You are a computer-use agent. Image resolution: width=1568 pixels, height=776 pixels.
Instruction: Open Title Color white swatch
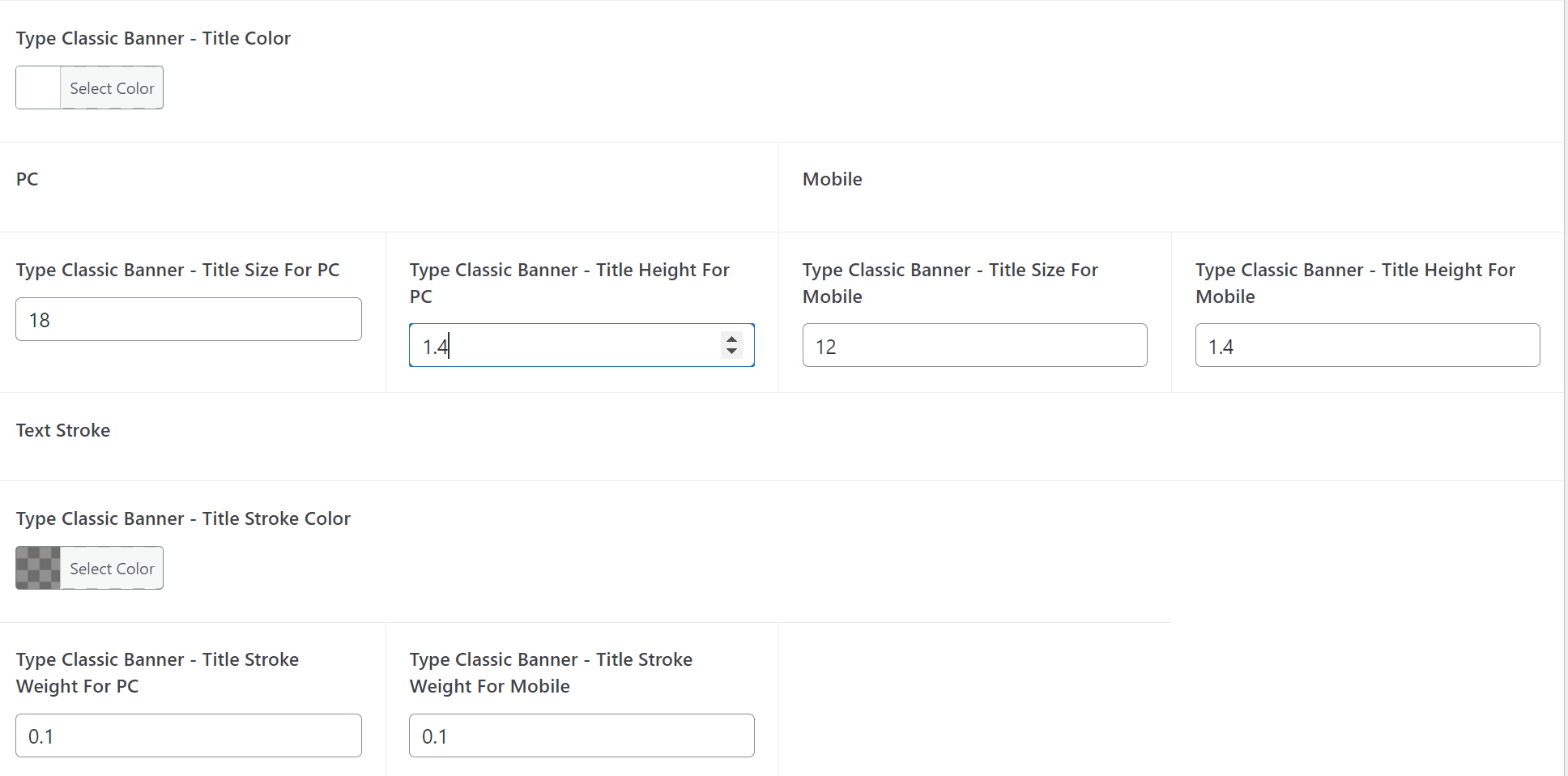point(38,87)
